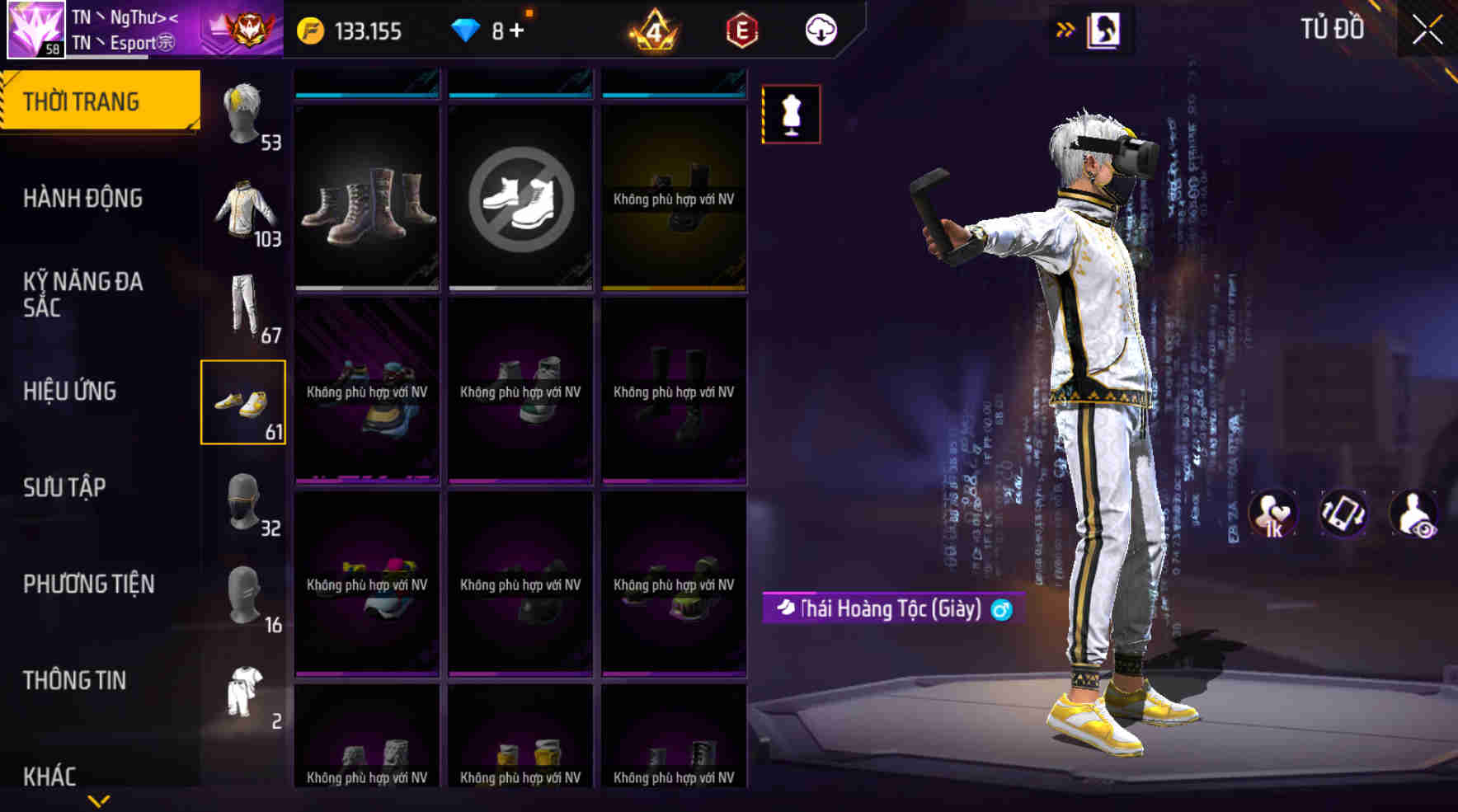The height and width of the screenshot is (812, 1458).
Task: Expand the character panel double-arrow button
Action: click(1065, 31)
